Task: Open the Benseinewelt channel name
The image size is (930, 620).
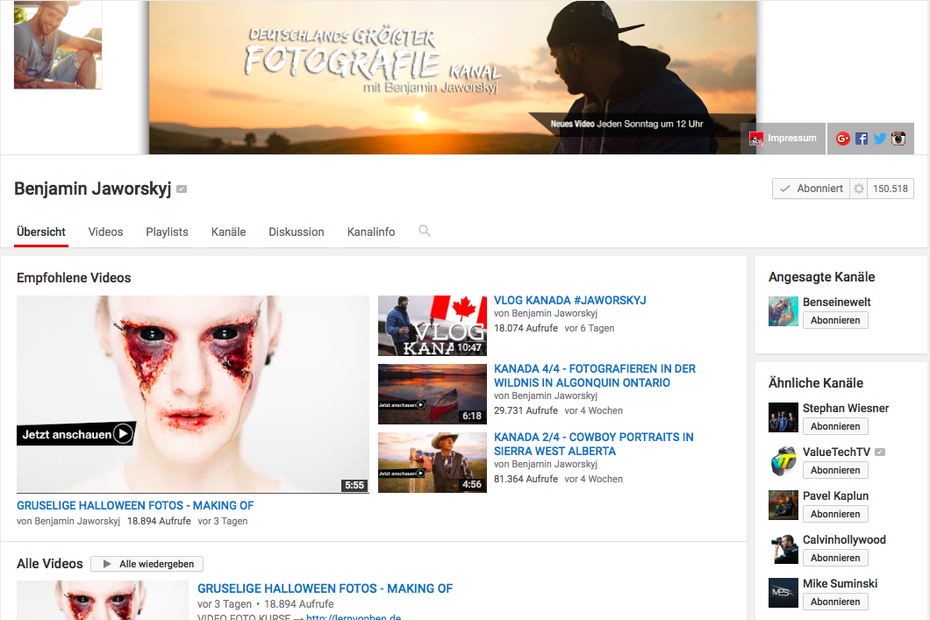Action: tap(837, 302)
